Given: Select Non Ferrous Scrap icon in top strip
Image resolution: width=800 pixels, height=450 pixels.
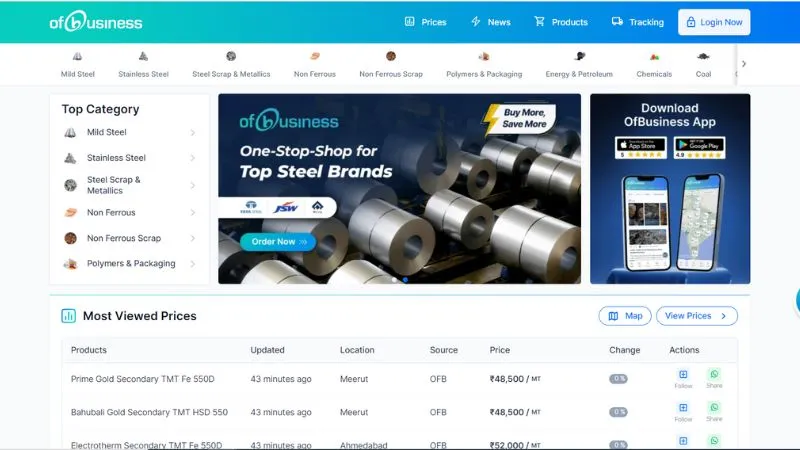Looking at the screenshot, I should click(x=391, y=56).
